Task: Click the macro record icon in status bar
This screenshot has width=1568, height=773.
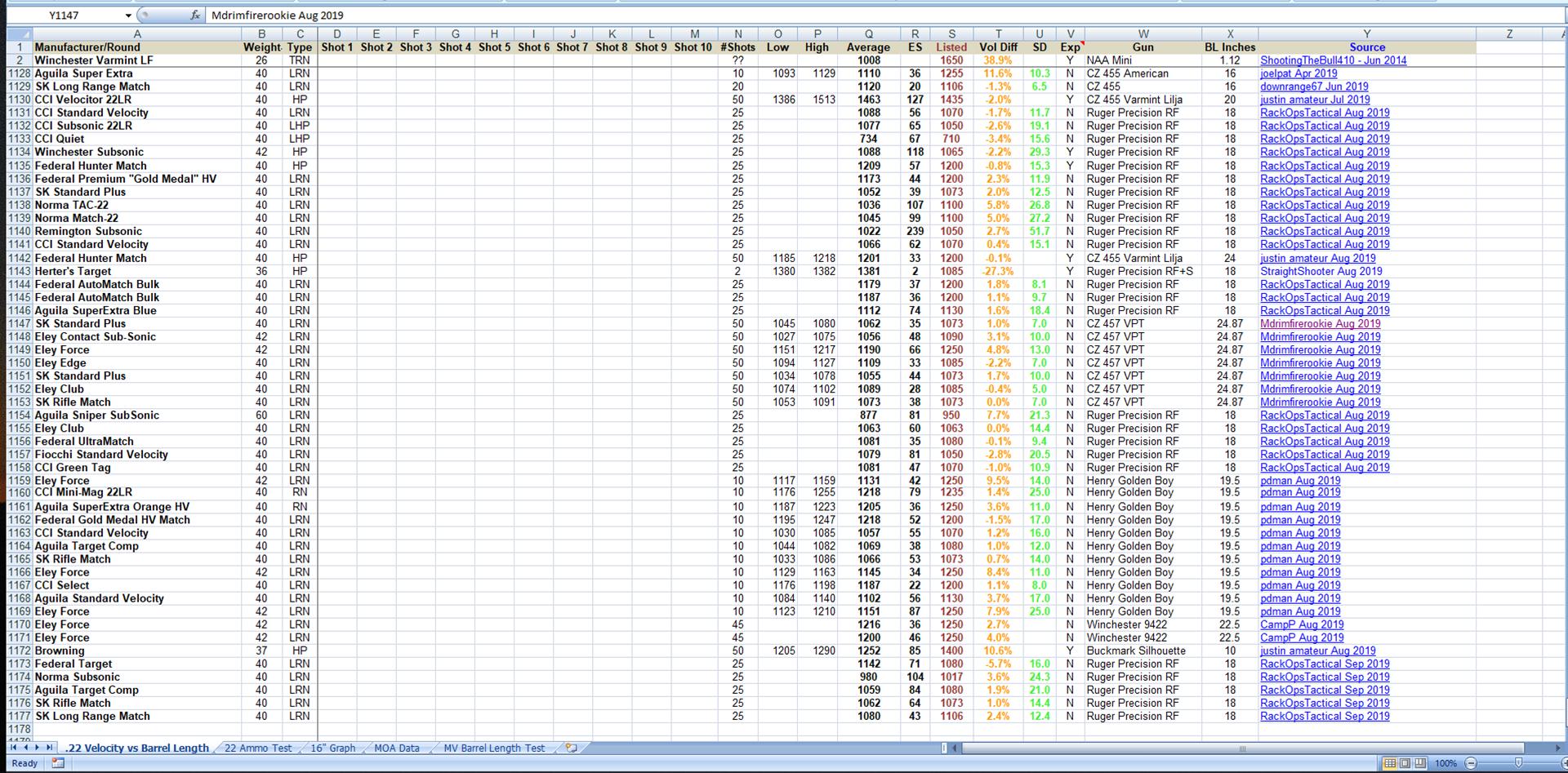Action: pos(58,763)
